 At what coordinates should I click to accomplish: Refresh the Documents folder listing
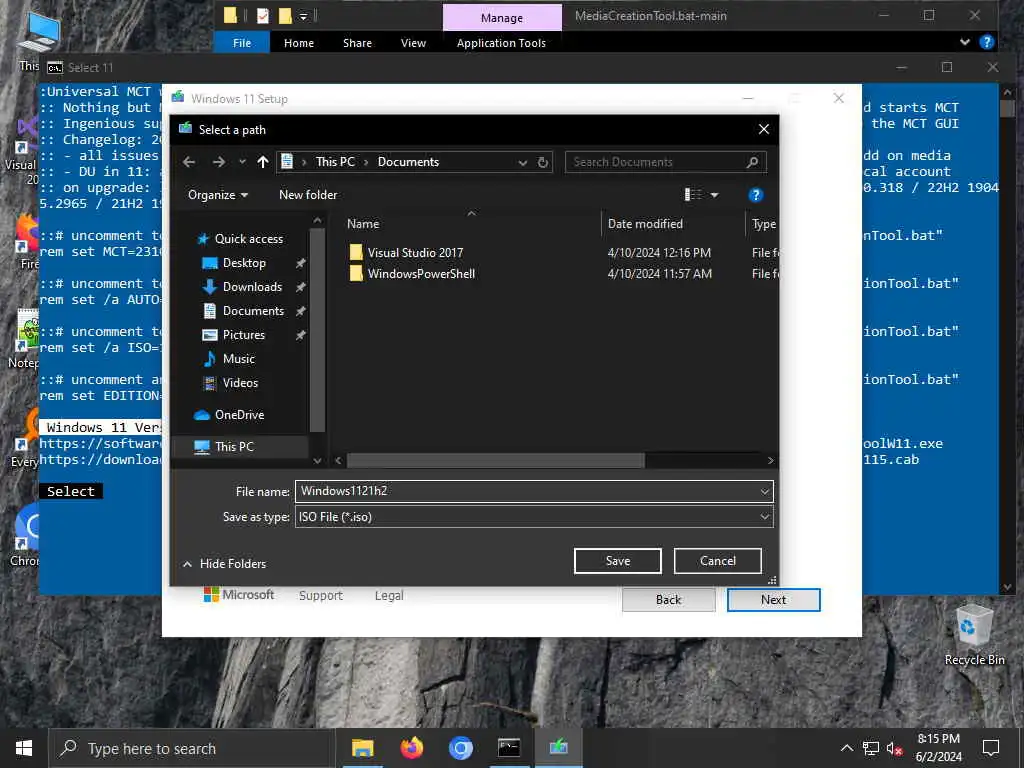click(543, 162)
